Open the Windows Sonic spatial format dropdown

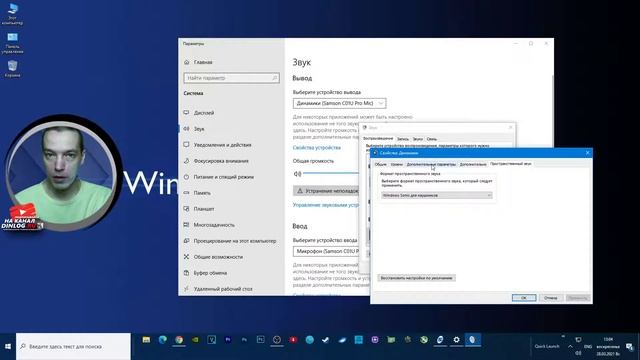pyautogui.click(x=437, y=196)
